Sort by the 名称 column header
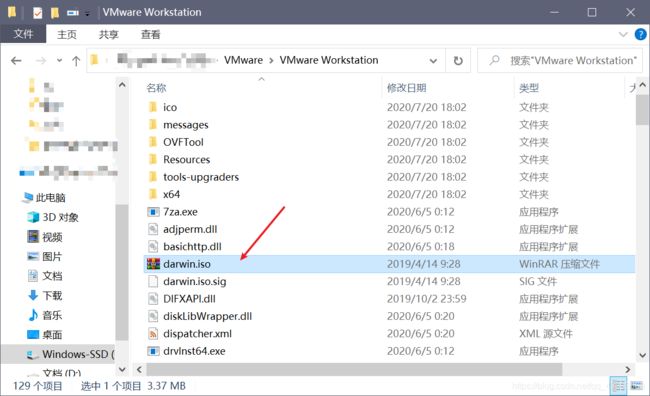The width and height of the screenshot is (650, 396). [x=156, y=87]
